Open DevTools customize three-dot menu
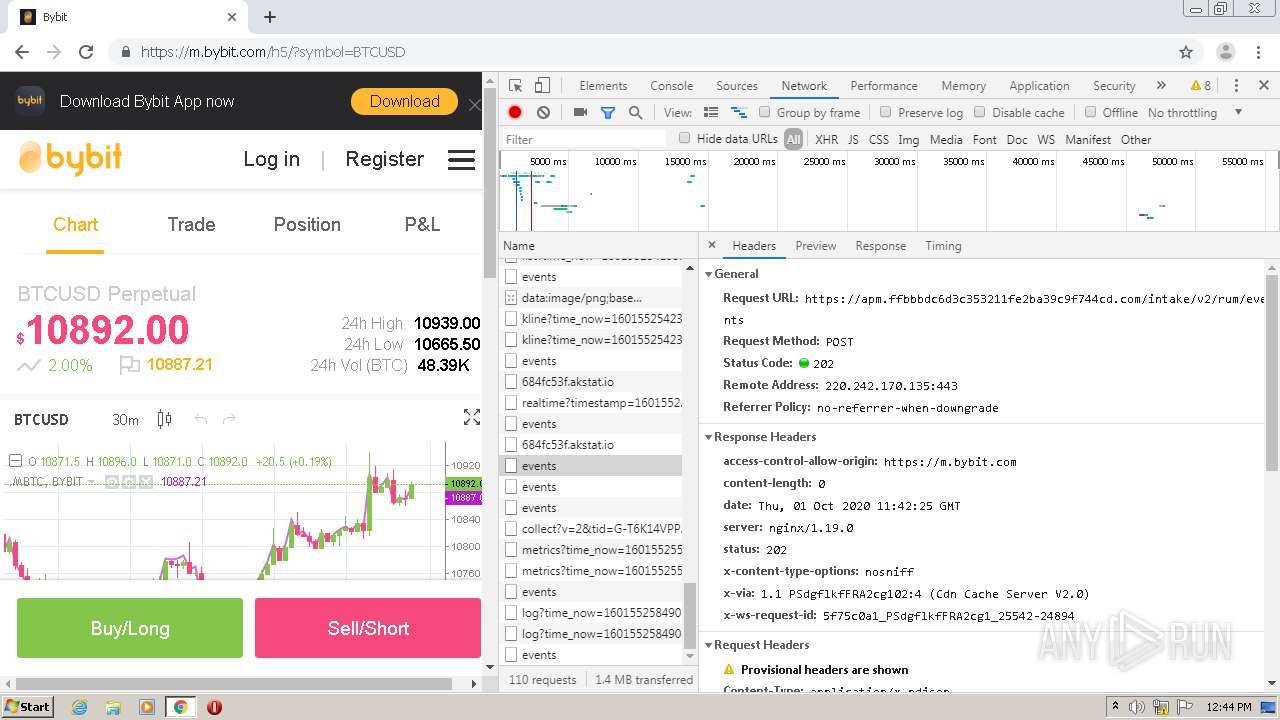 [1236, 86]
